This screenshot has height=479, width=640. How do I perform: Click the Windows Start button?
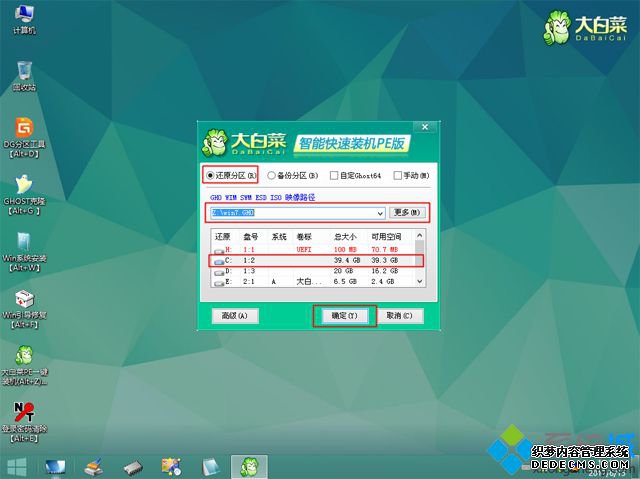point(17,467)
